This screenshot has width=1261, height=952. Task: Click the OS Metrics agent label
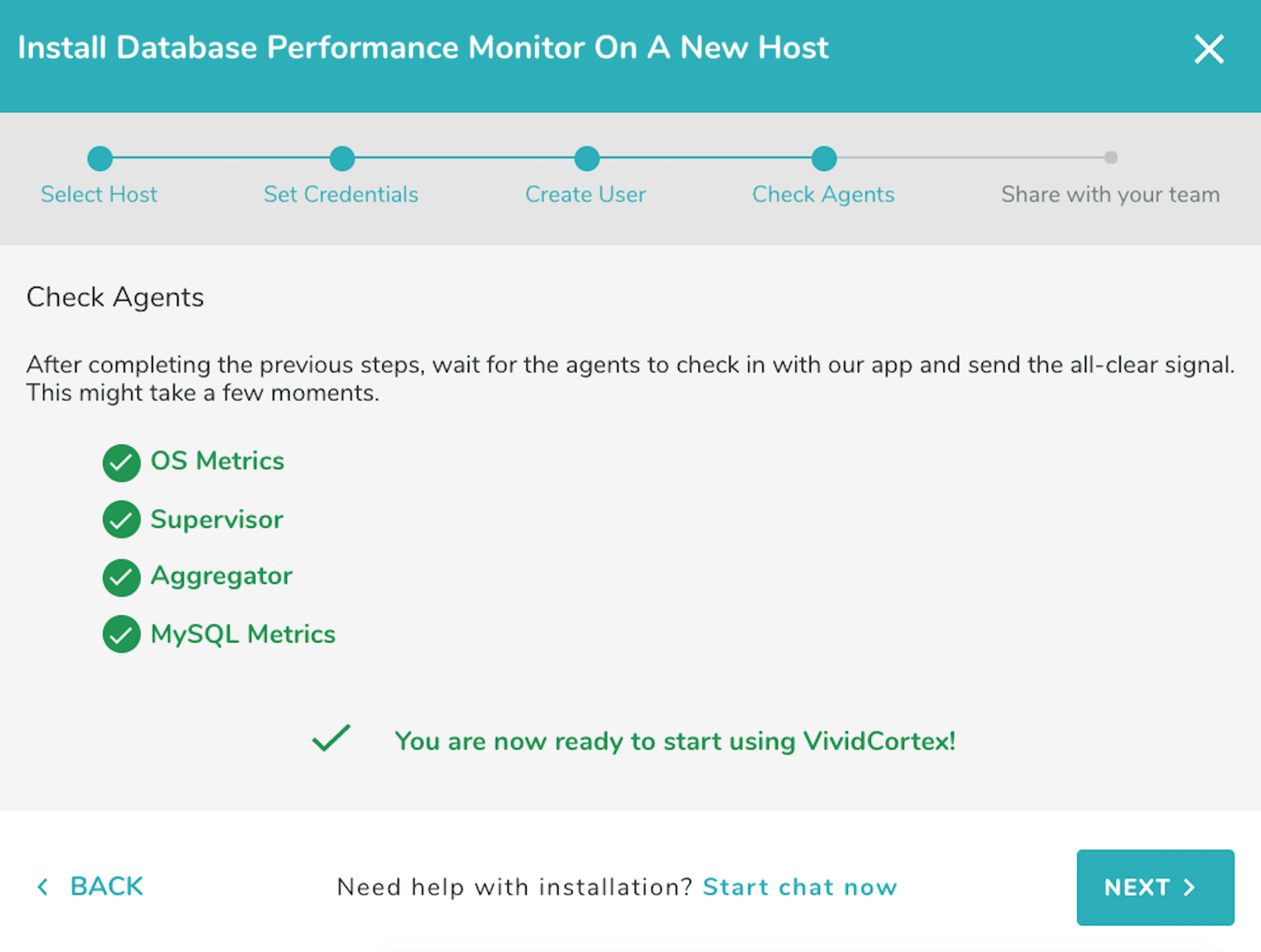pos(217,461)
